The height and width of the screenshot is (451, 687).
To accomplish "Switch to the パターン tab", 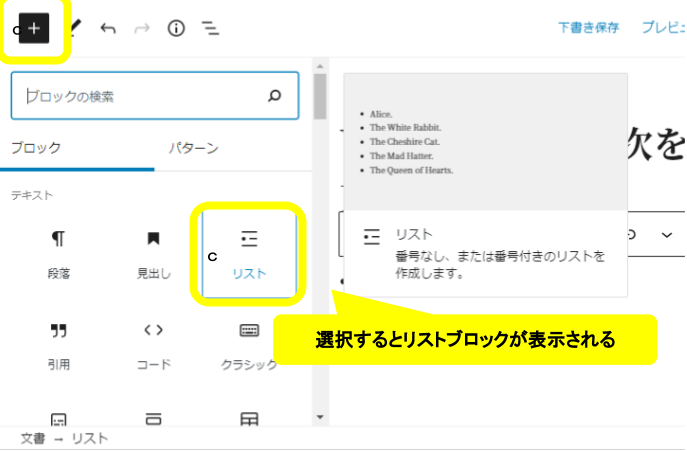I will (193, 148).
